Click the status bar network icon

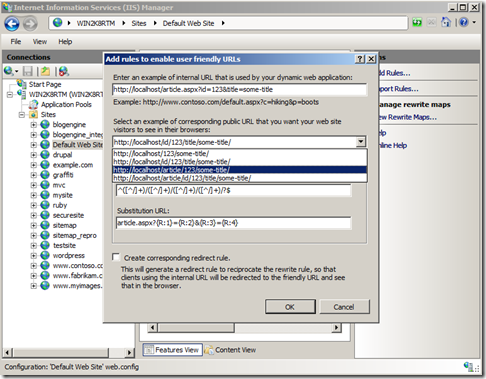pyautogui.click(x=468, y=366)
